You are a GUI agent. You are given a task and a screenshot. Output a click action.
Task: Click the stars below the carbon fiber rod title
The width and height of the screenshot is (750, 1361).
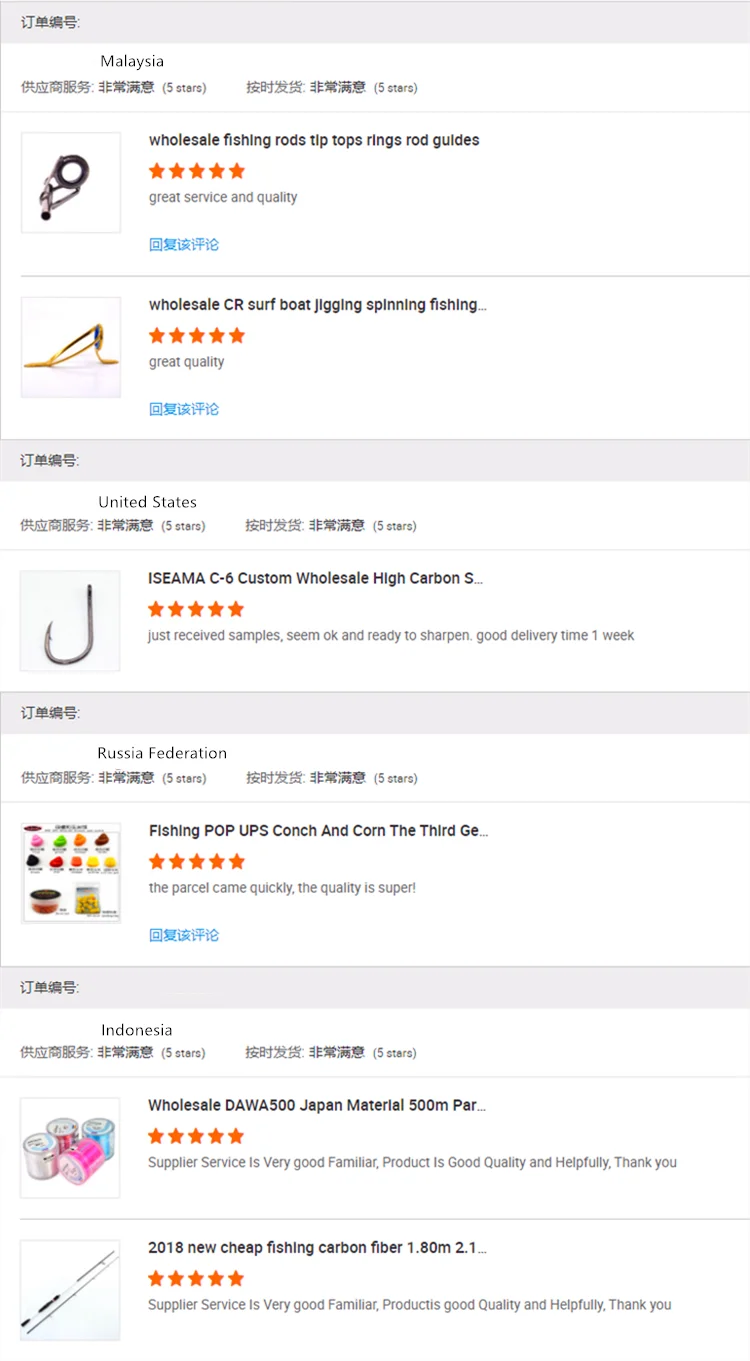point(196,1278)
